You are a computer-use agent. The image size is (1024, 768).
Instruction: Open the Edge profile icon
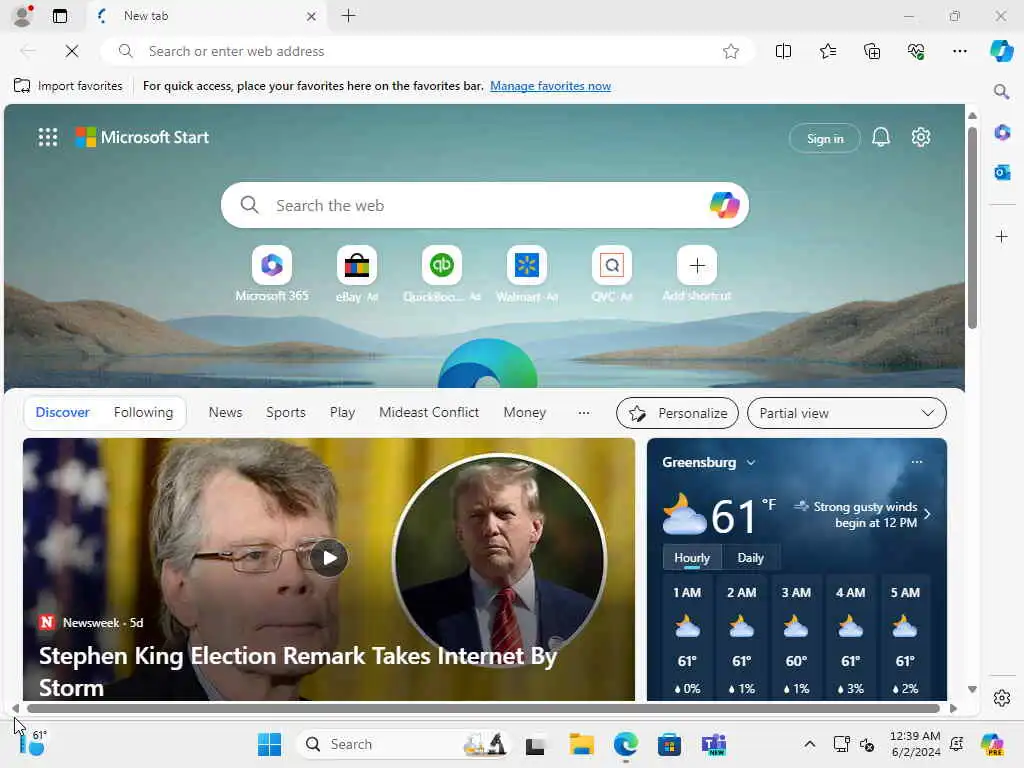tap(23, 16)
